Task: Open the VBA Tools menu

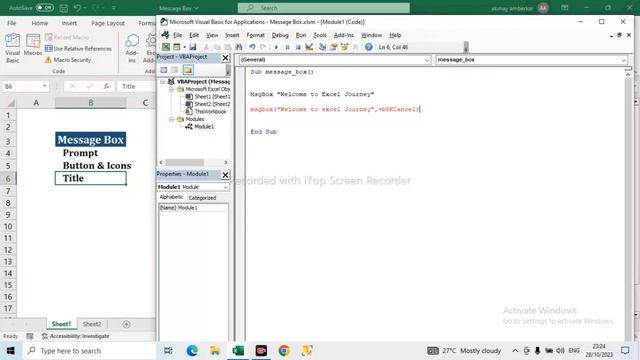Action: 320,35
